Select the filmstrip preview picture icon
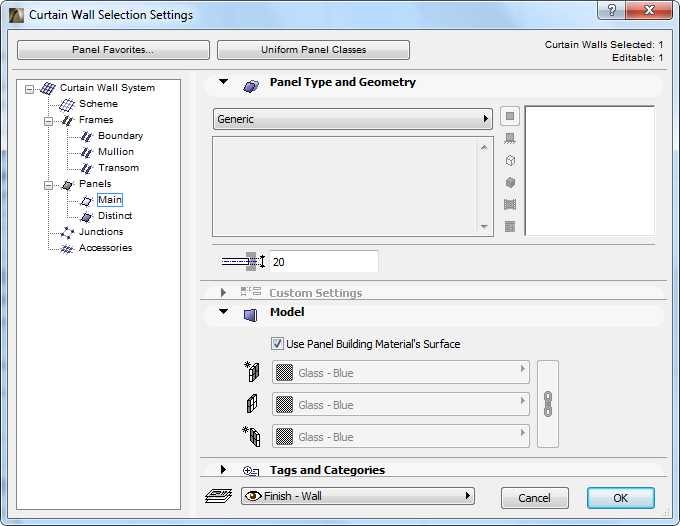Image resolution: width=680 pixels, height=526 pixels. pyautogui.click(x=510, y=204)
